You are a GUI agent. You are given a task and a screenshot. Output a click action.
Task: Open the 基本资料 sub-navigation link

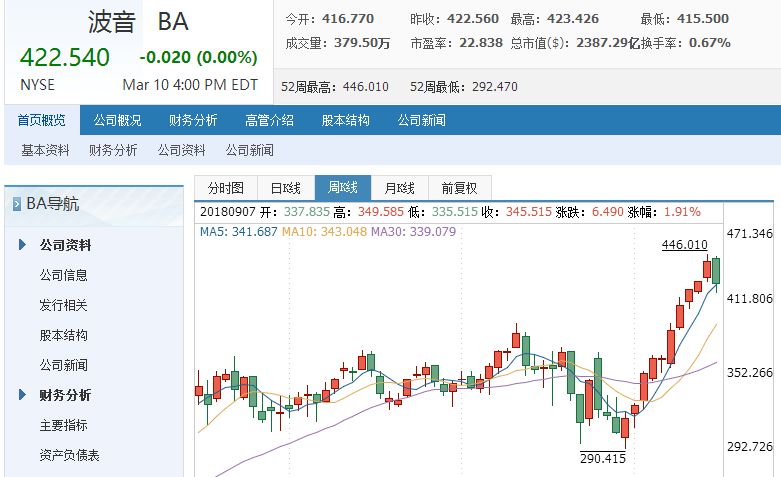coord(45,150)
